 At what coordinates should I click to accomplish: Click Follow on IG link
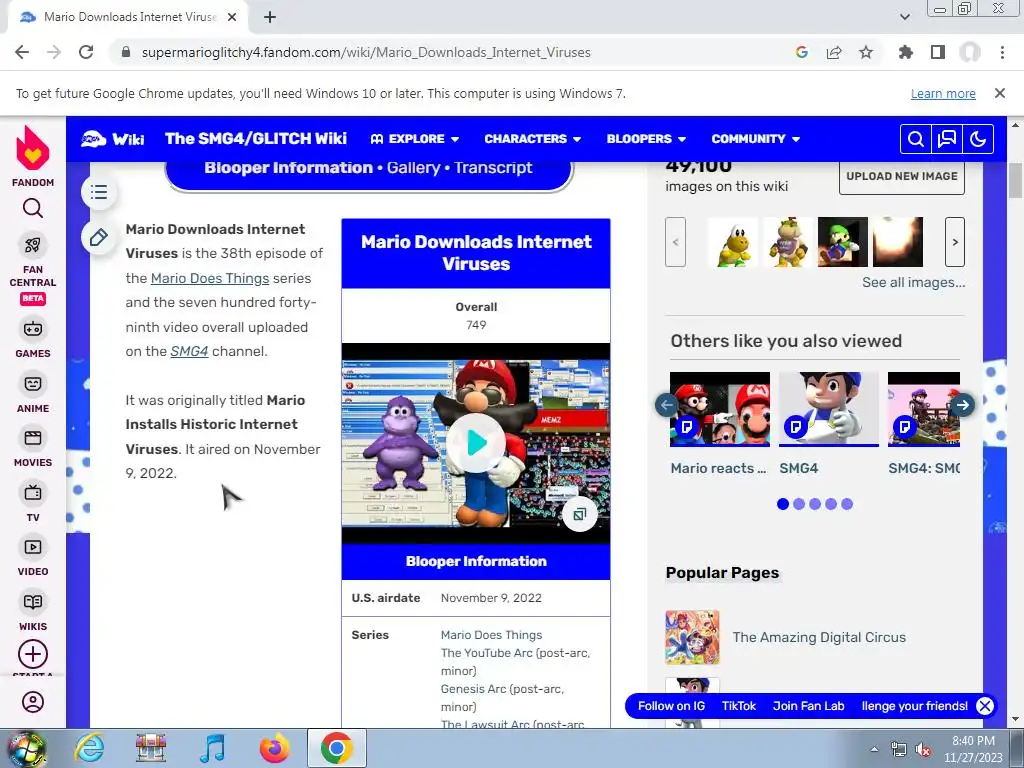pos(671,706)
